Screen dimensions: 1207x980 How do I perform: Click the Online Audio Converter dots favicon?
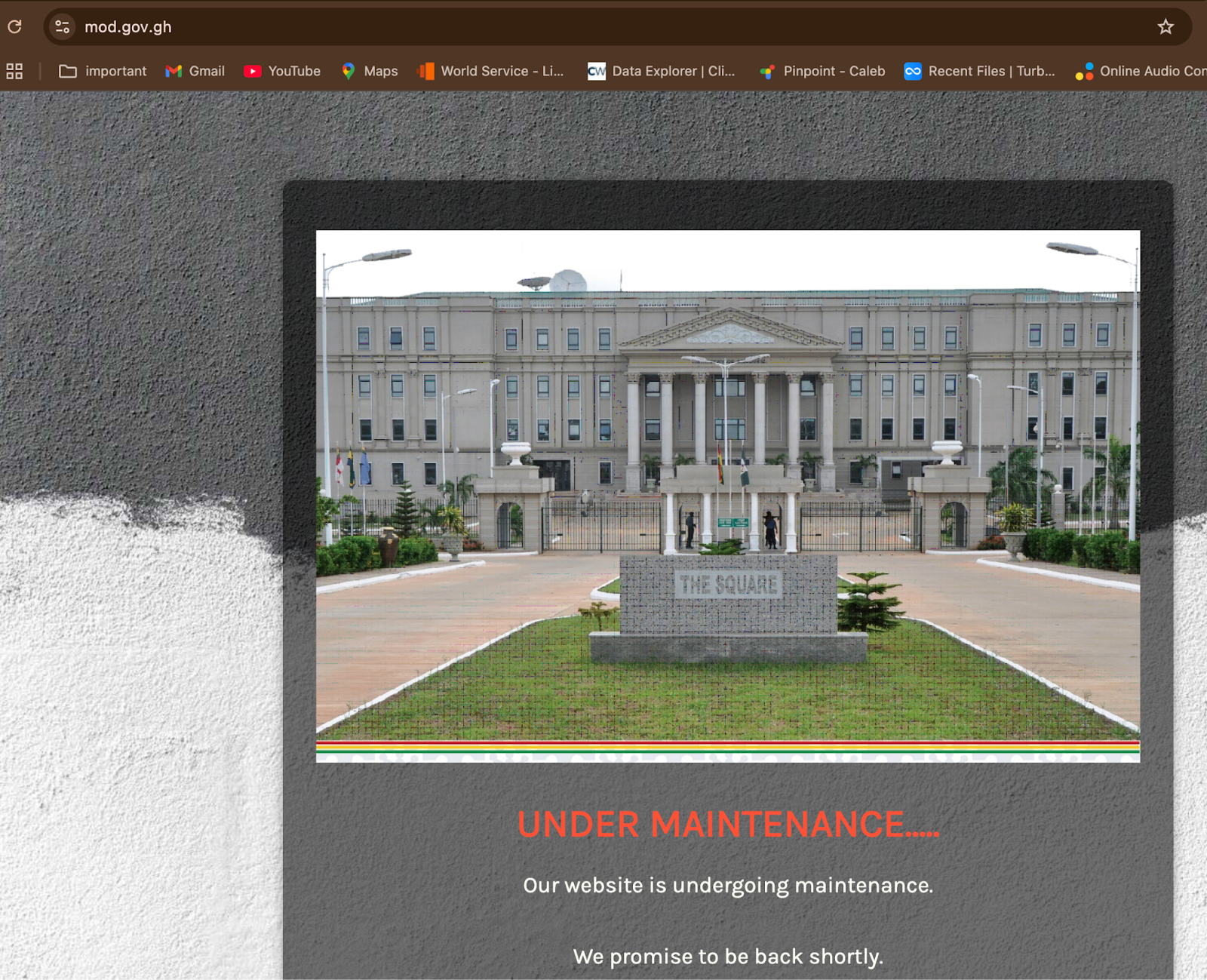(x=1085, y=71)
